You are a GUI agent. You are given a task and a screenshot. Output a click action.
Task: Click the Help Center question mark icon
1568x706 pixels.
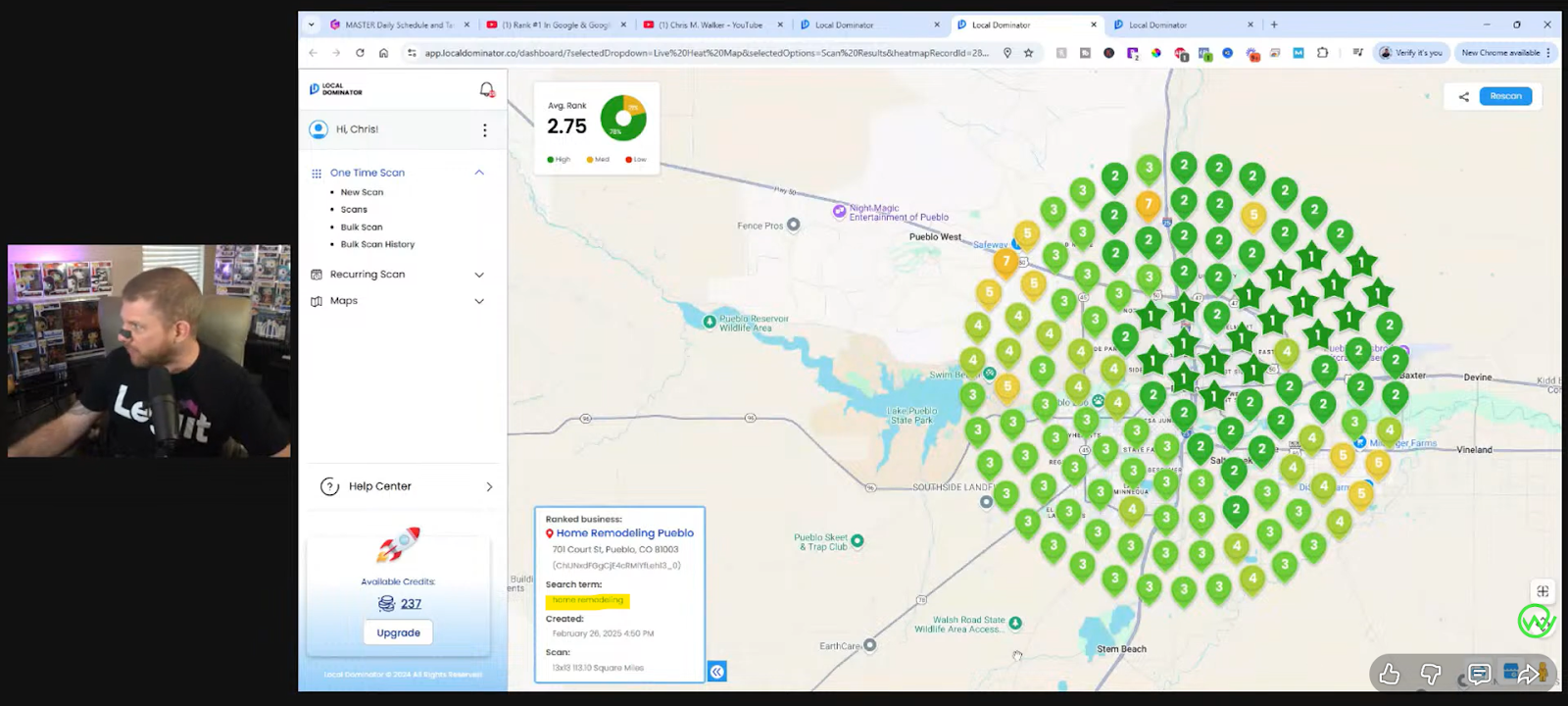[330, 486]
